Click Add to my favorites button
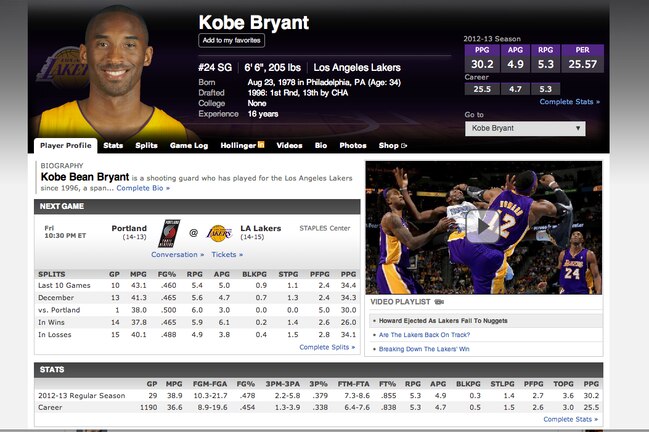 pyautogui.click(x=231, y=41)
